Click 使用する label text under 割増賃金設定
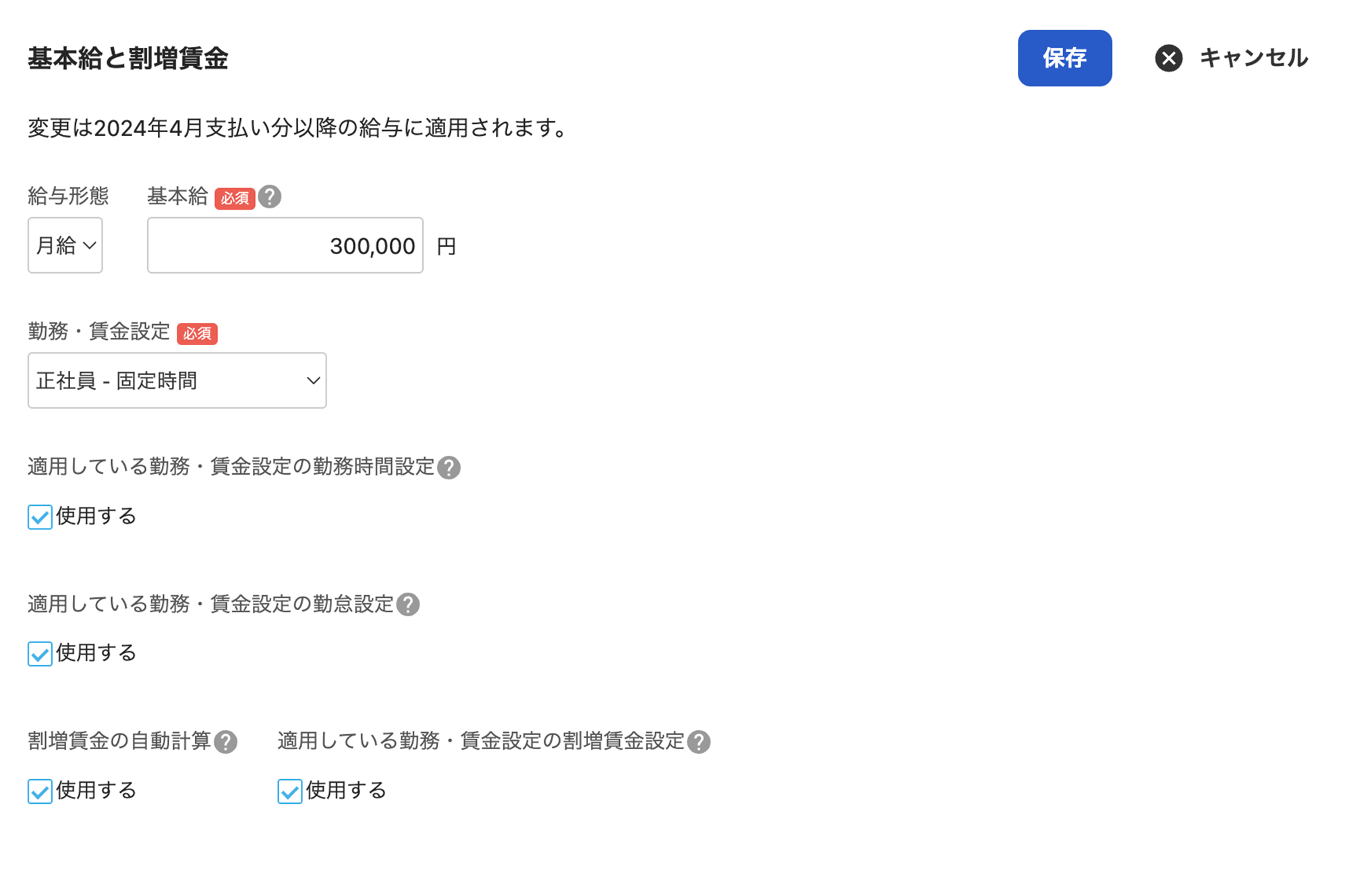This screenshot has height=896, width=1349. [x=345, y=790]
